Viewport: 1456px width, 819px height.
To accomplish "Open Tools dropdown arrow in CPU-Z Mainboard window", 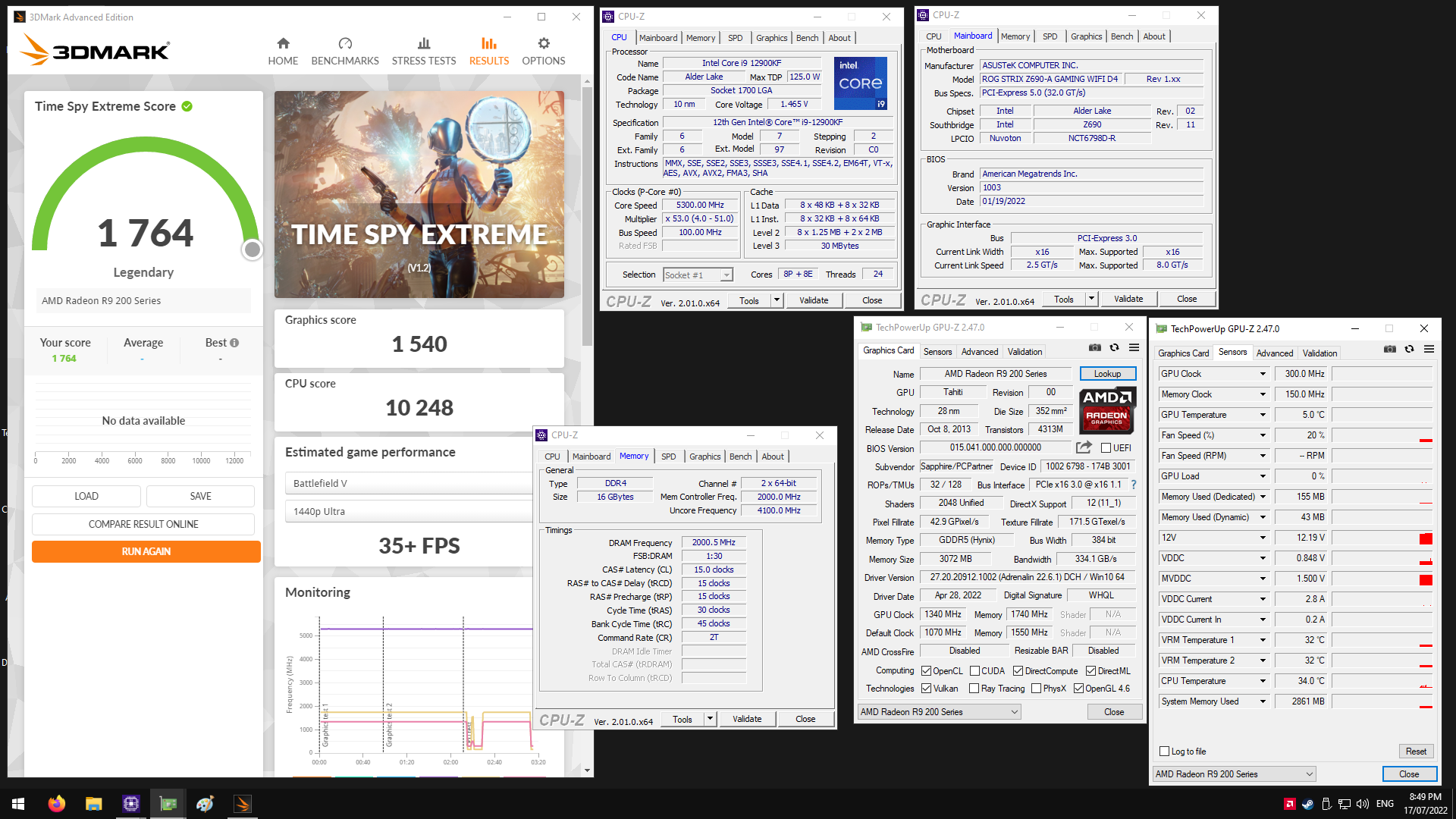I will coord(1091,299).
